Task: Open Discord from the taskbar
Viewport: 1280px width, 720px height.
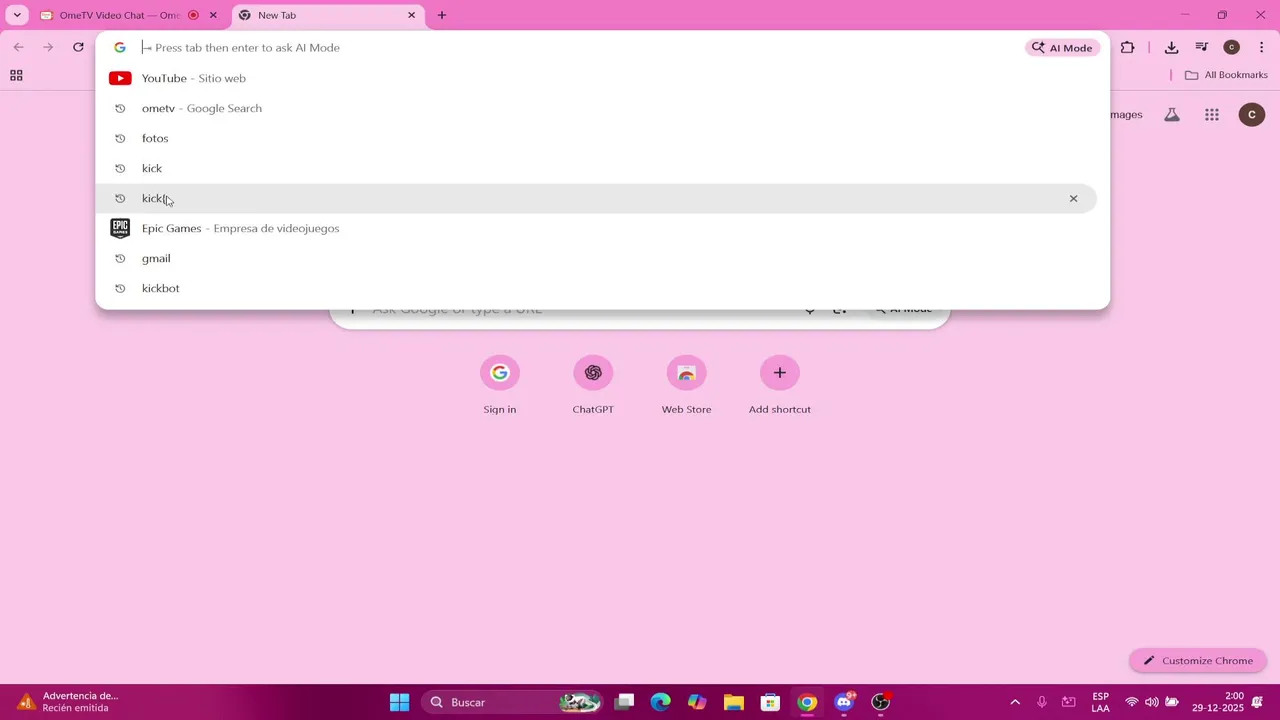Action: pos(844,702)
